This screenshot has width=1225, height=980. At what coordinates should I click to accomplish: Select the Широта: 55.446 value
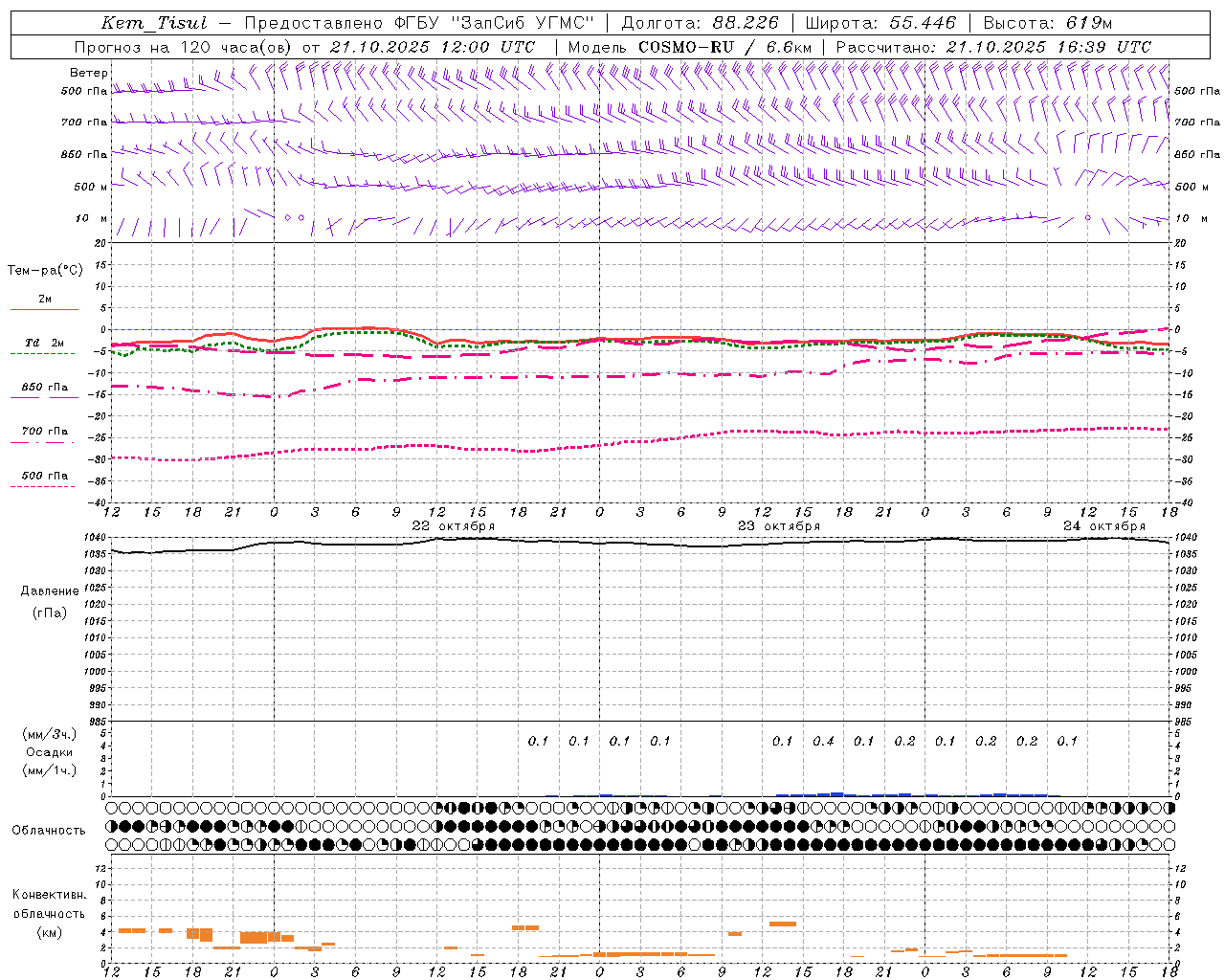(x=880, y=23)
